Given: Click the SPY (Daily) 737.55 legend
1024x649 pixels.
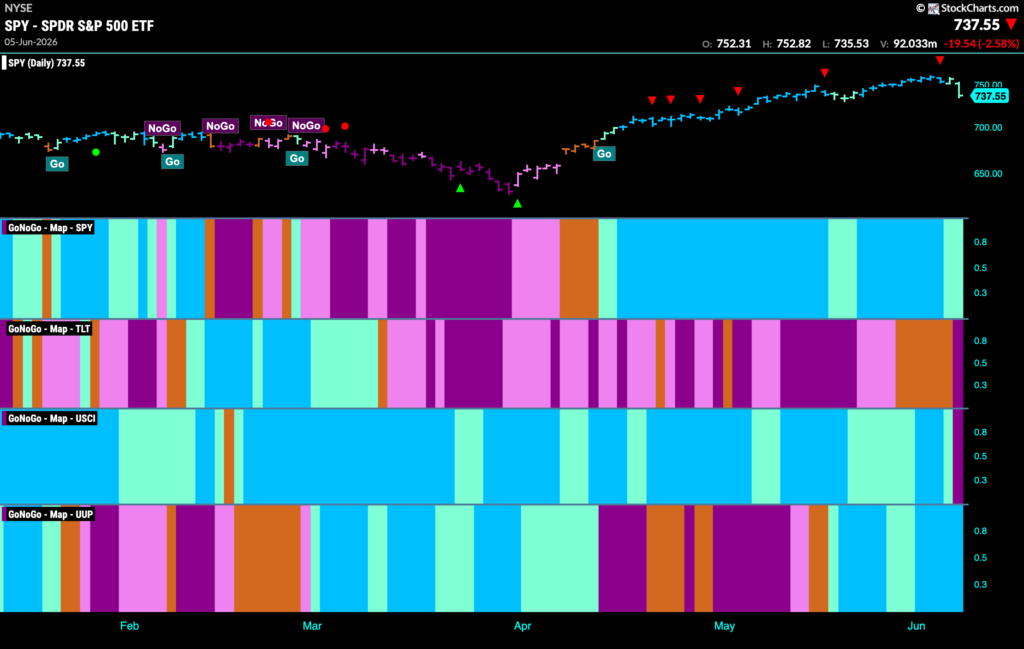Looking at the screenshot, I should [x=46, y=63].
